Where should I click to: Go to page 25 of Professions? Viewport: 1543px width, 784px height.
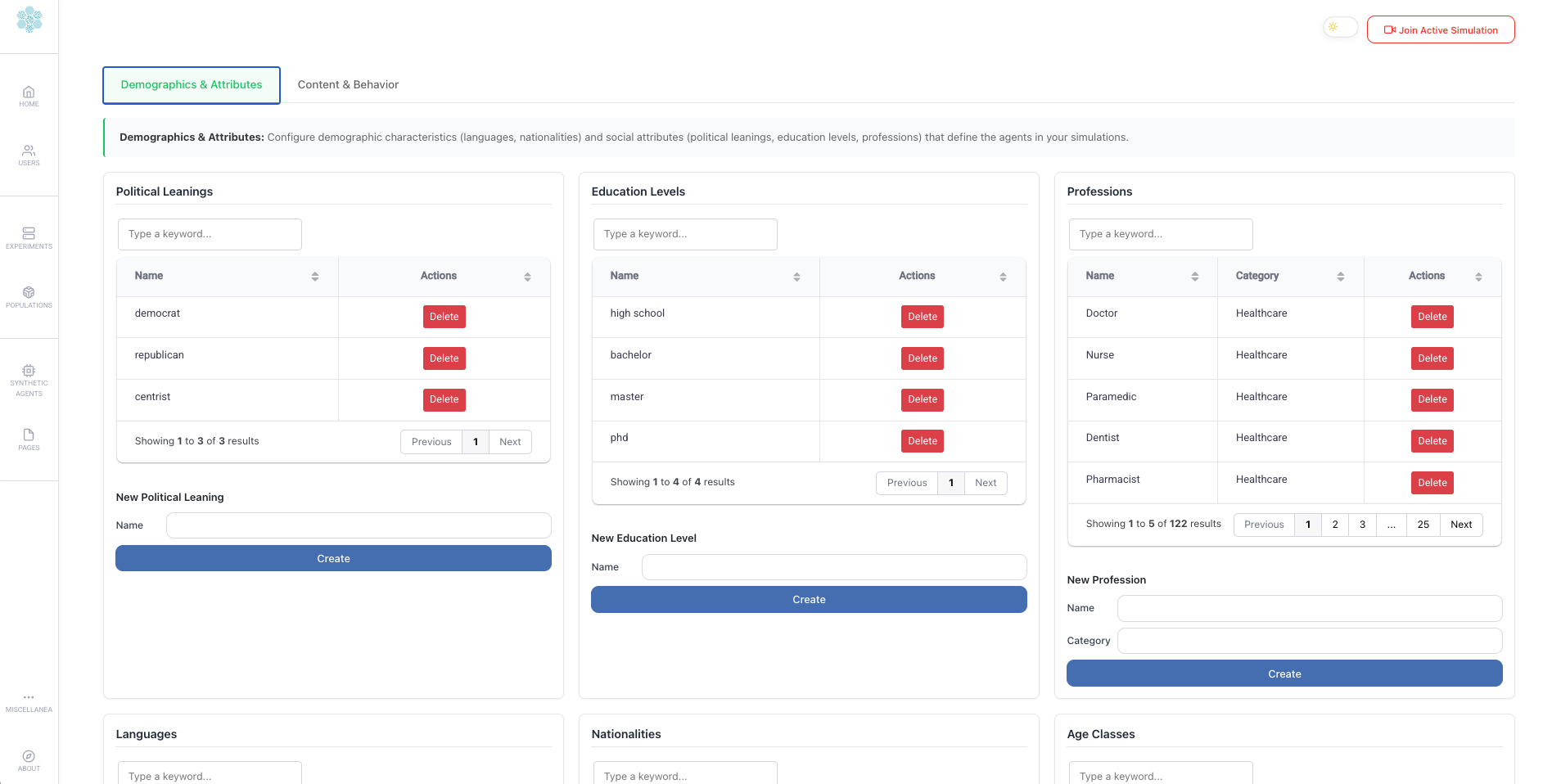(x=1423, y=525)
